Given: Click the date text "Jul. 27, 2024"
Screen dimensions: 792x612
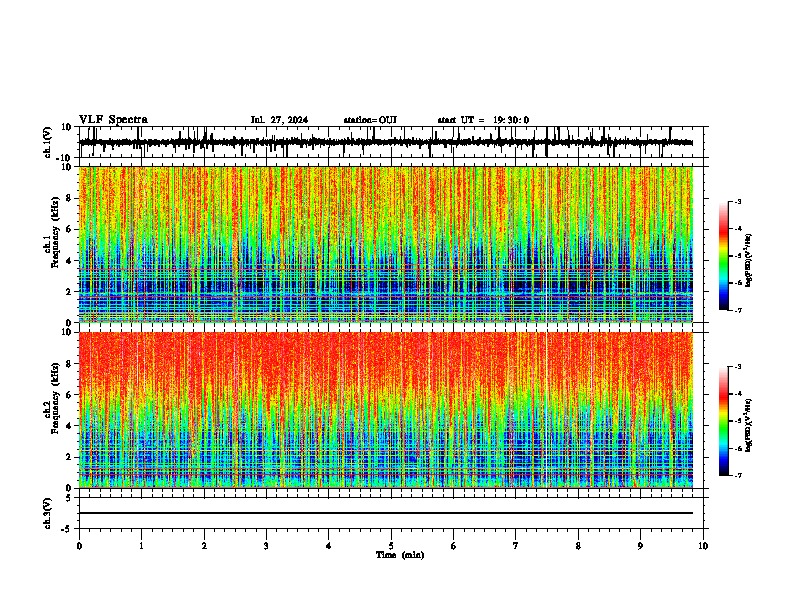Looking at the screenshot, I should [x=279, y=120].
